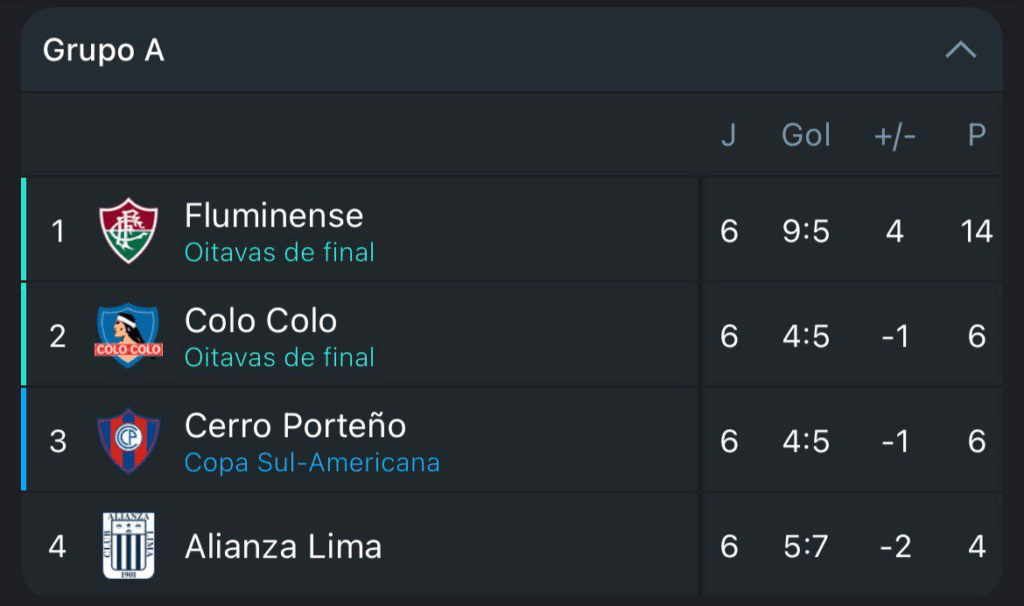Image resolution: width=1024 pixels, height=606 pixels.
Task: Click the Alianza Lima club badge
Action: click(x=129, y=546)
